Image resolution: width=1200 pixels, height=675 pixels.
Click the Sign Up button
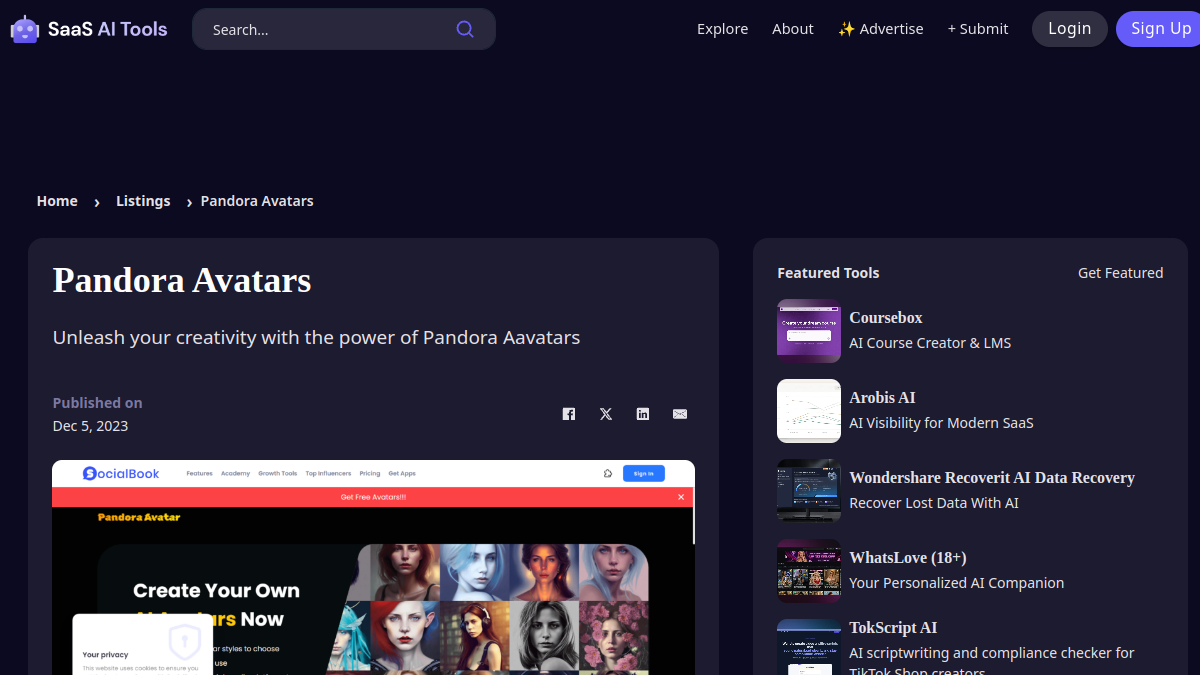pyautogui.click(x=1160, y=29)
